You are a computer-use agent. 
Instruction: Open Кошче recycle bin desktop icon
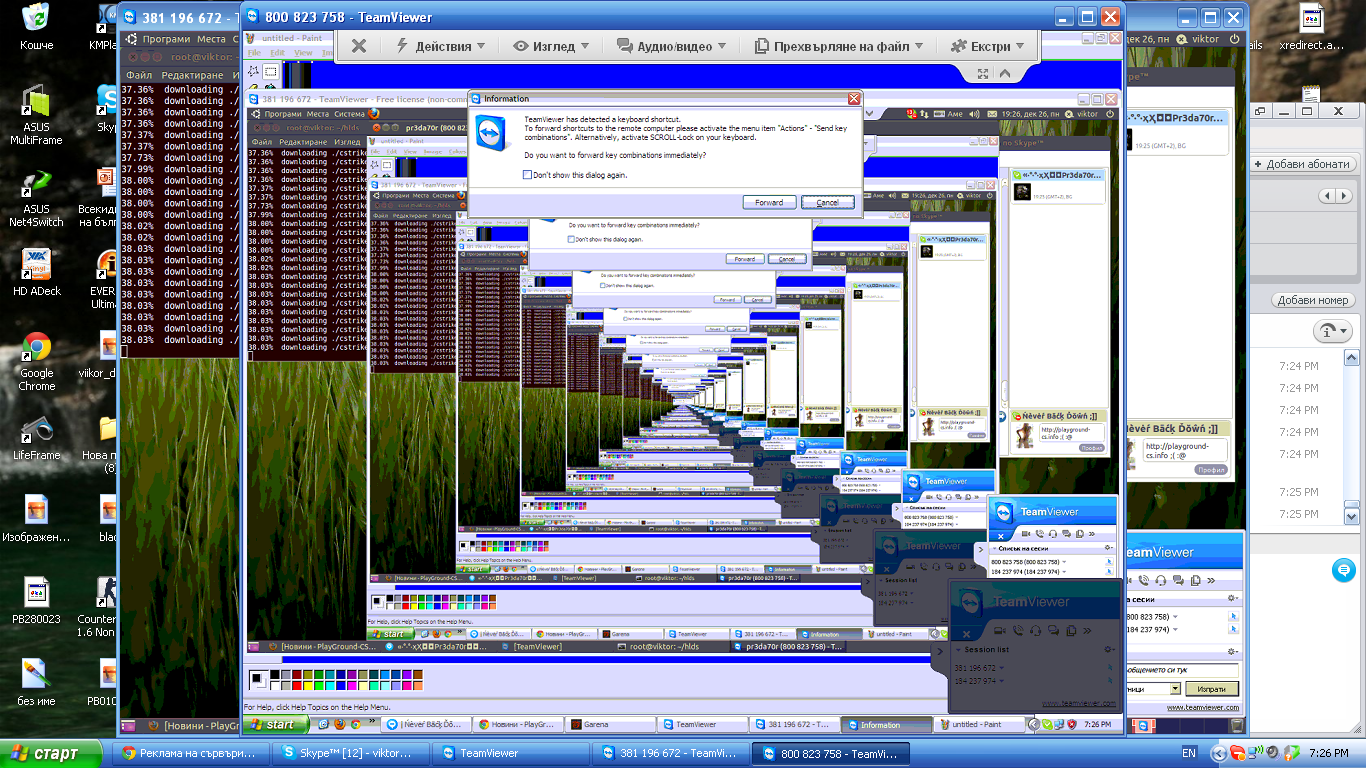tap(37, 26)
